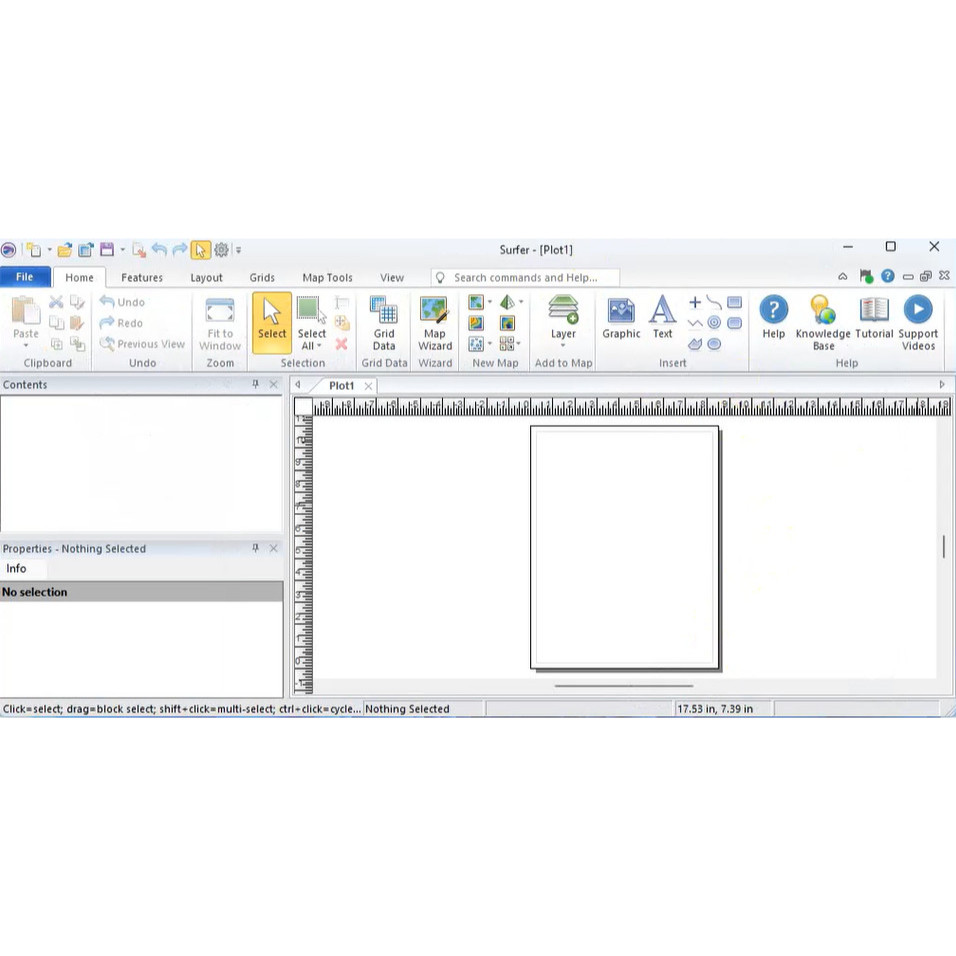The height and width of the screenshot is (956, 956).
Task: Choose the ellipse insert tool
Action: [x=714, y=344]
